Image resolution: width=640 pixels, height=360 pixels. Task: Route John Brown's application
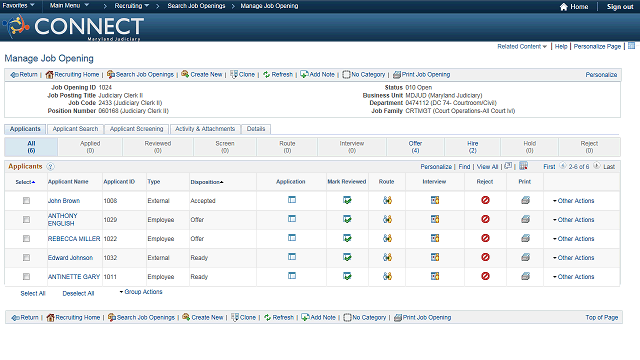pos(387,200)
